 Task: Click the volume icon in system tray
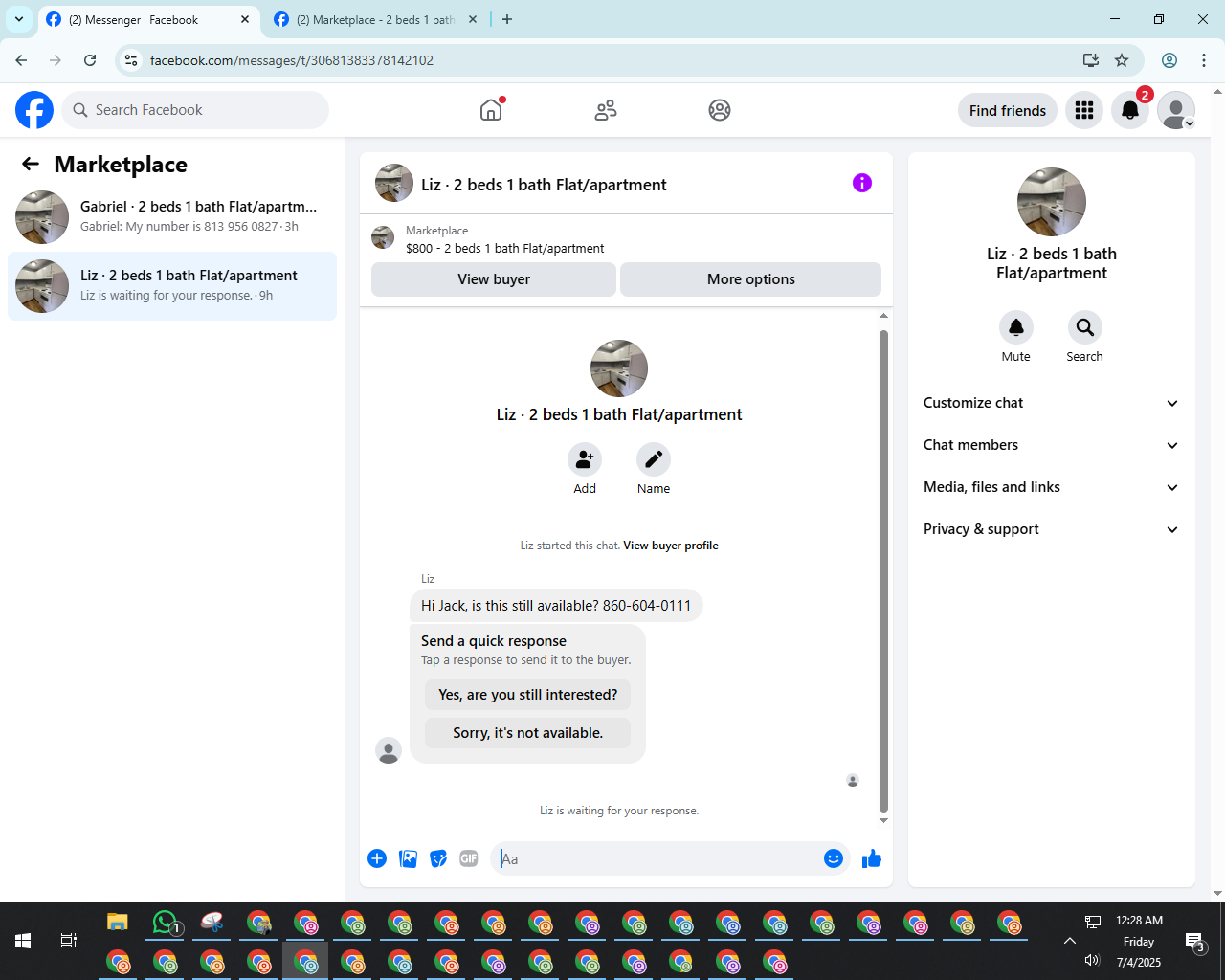pyautogui.click(x=1092, y=960)
